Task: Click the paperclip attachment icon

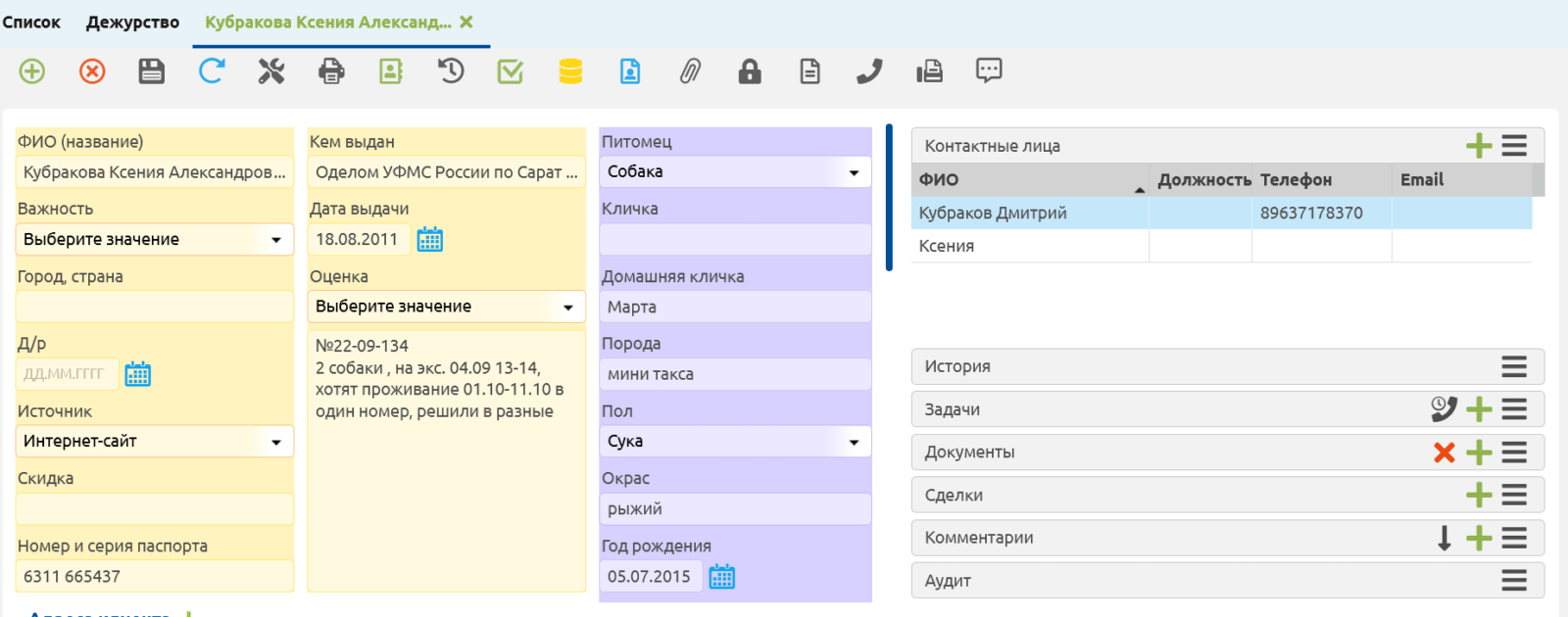Action: pyautogui.click(x=690, y=71)
